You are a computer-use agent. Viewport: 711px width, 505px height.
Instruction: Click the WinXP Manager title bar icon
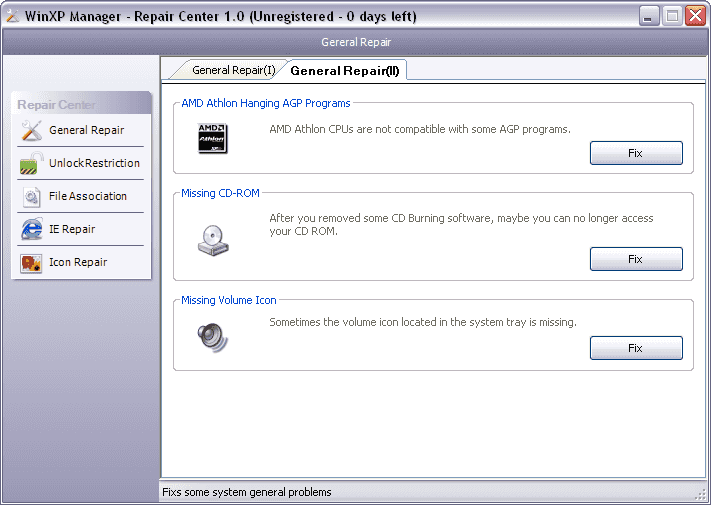(x=12, y=16)
